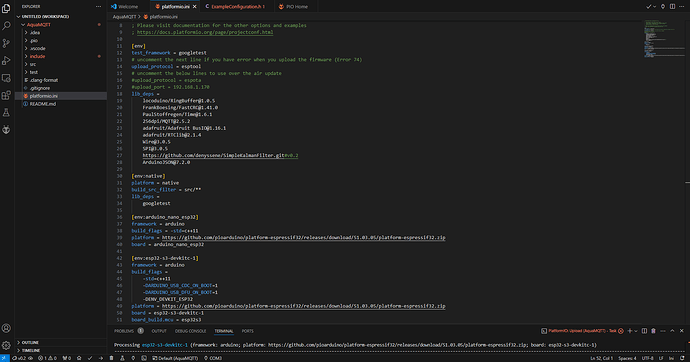The height and width of the screenshot is (362, 690).
Task: Open the docs.platformio.org projectconf link
Action: click(205, 32)
